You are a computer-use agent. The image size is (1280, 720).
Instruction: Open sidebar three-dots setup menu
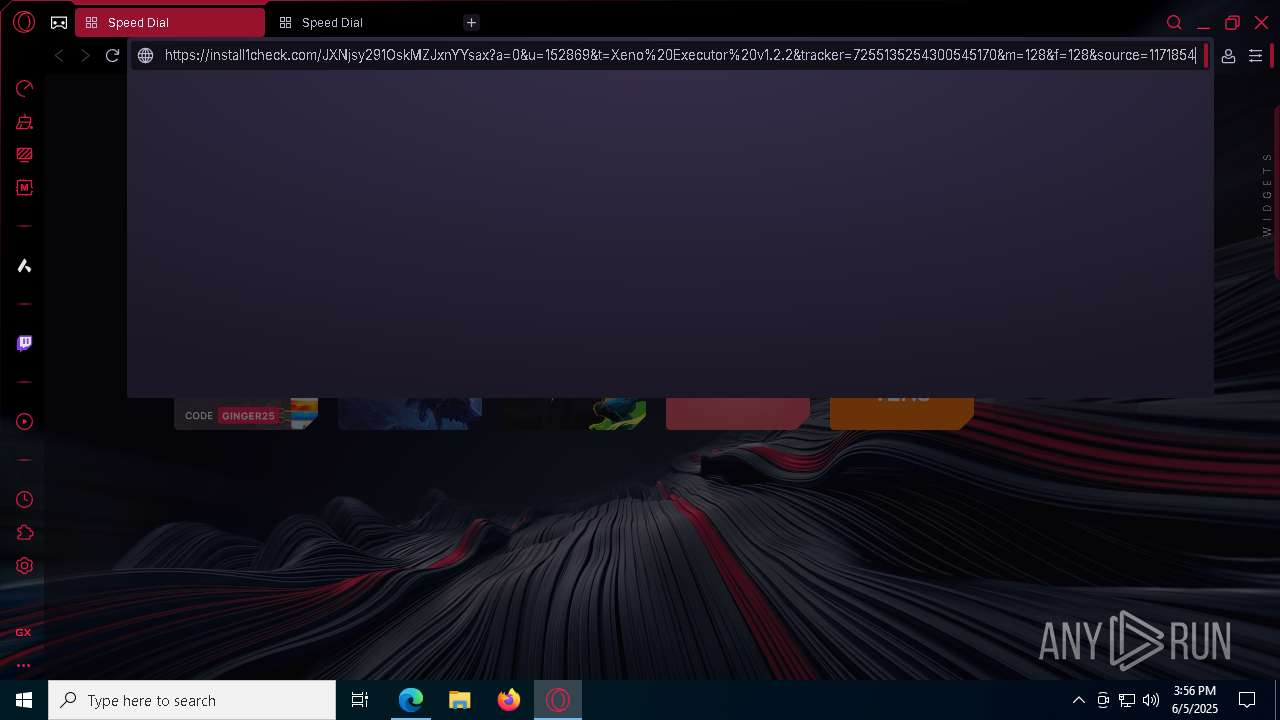pyautogui.click(x=23, y=665)
